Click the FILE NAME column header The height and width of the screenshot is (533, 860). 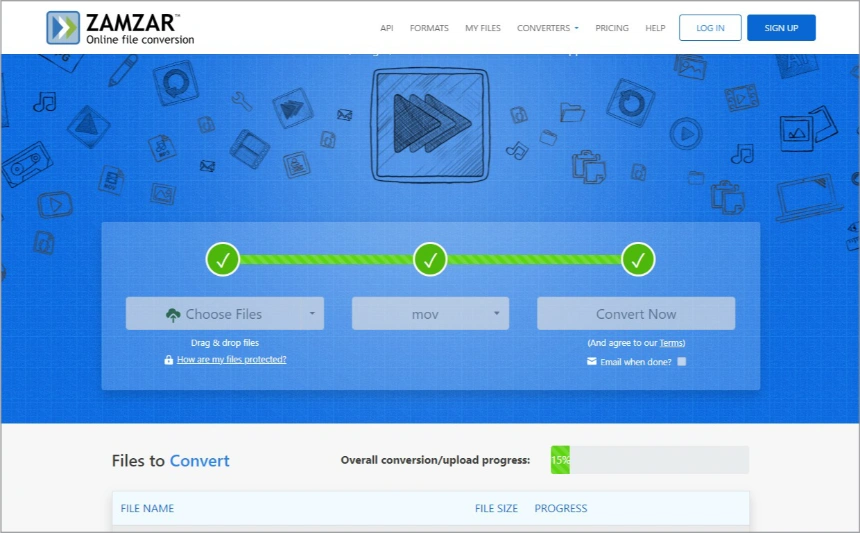pos(147,508)
